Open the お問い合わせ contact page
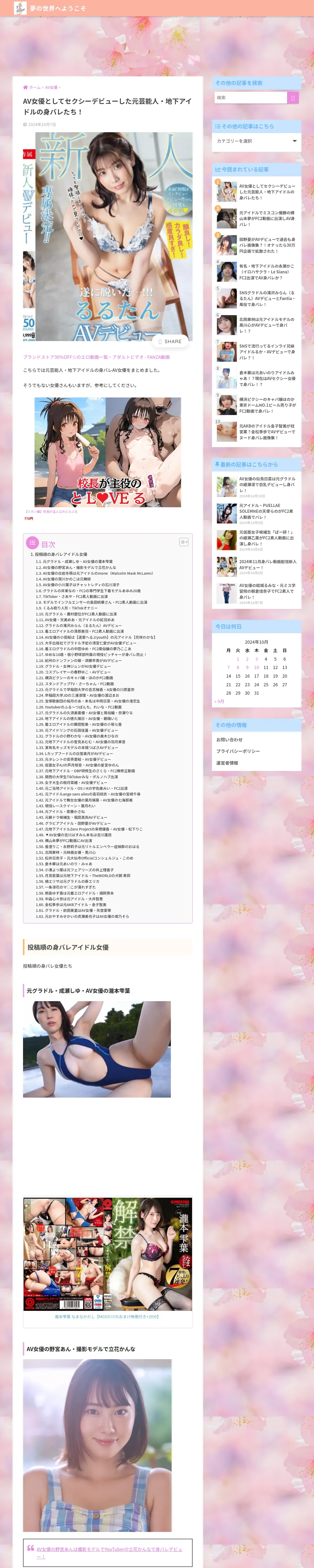Image resolution: width=314 pixels, height=1568 pixels. pyautogui.click(x=229, y=740)
